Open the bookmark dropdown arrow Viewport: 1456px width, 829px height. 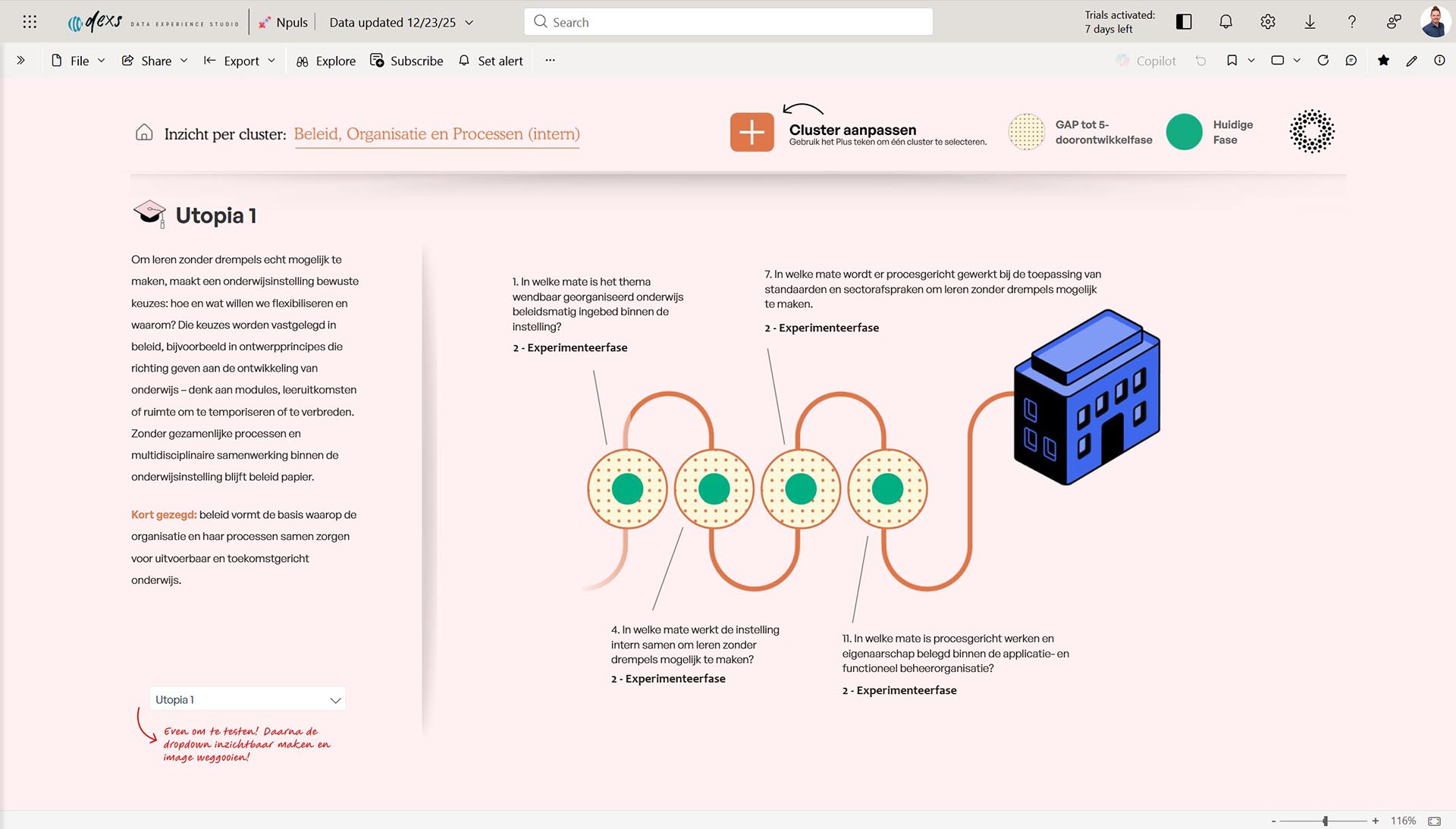click(x=1251, y=61)
